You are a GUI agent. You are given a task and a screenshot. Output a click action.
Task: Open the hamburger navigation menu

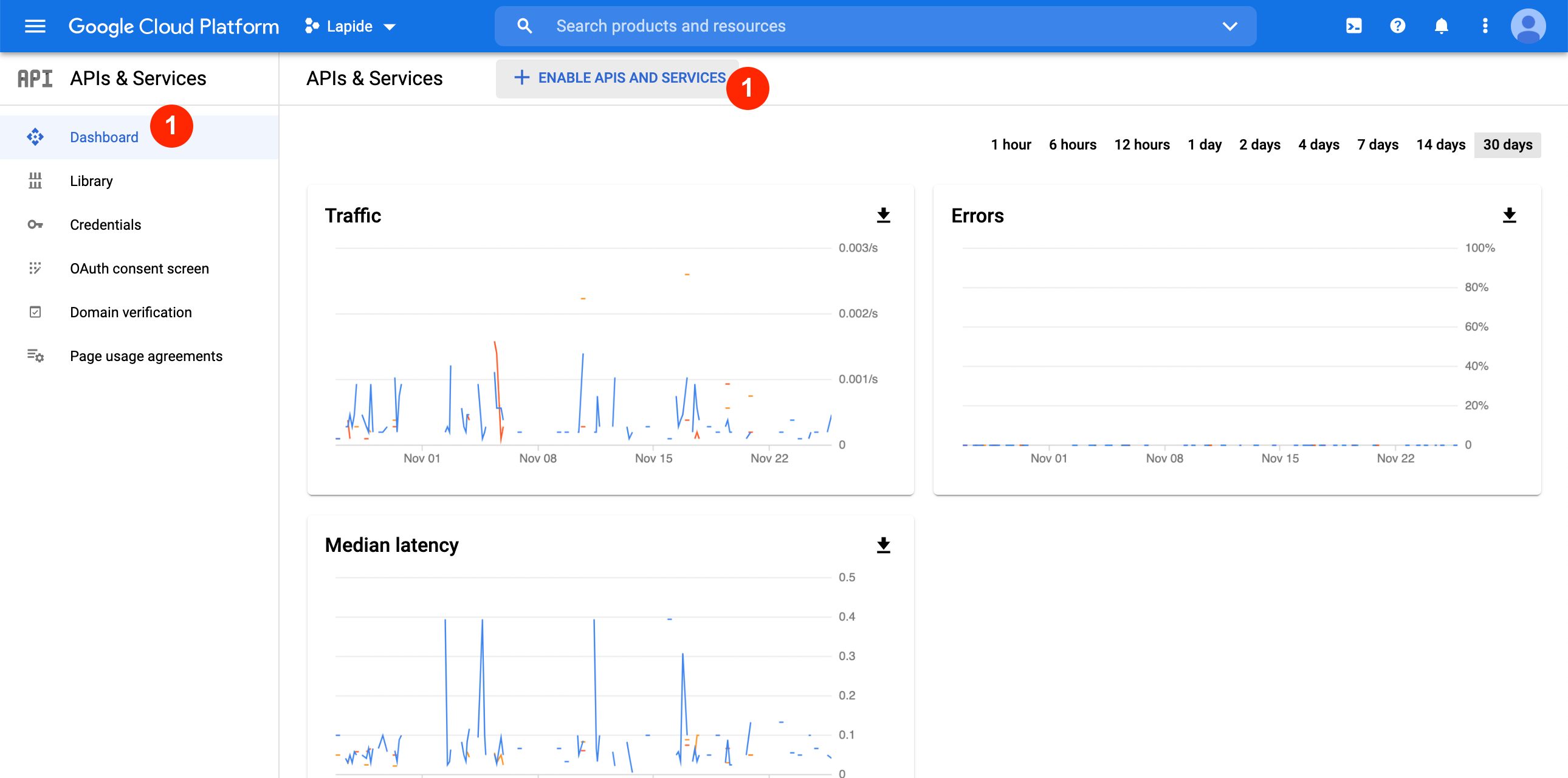click(x=35, y=26)
